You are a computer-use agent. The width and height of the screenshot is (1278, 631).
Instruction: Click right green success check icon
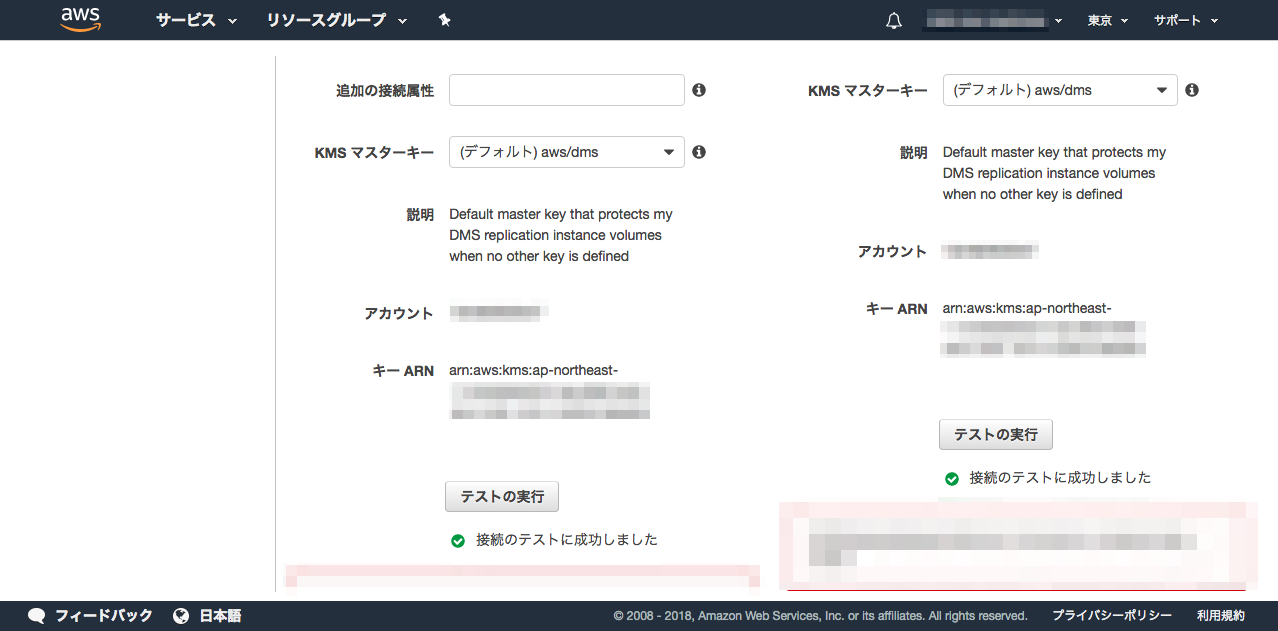952,478
